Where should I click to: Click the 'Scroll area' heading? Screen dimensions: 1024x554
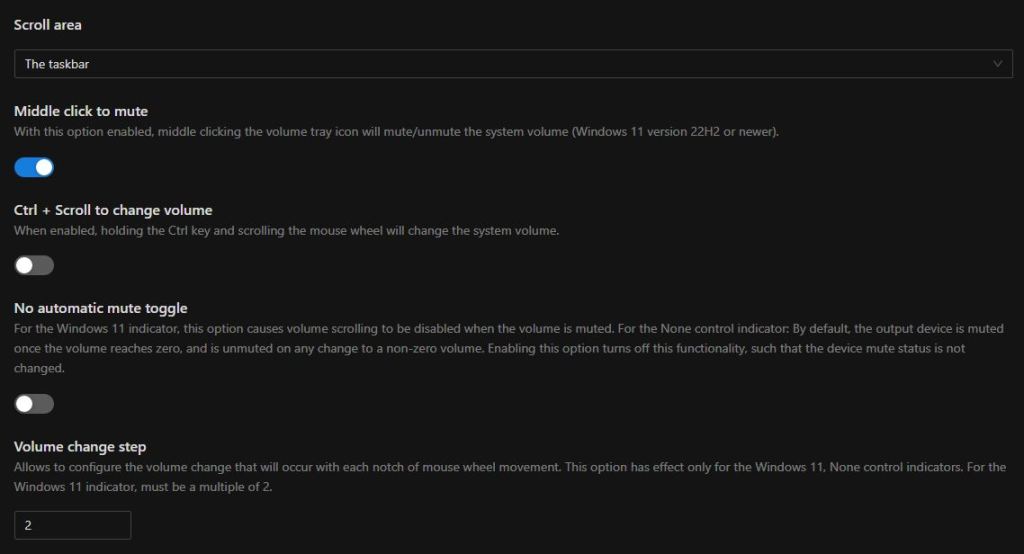pos(48,25)
